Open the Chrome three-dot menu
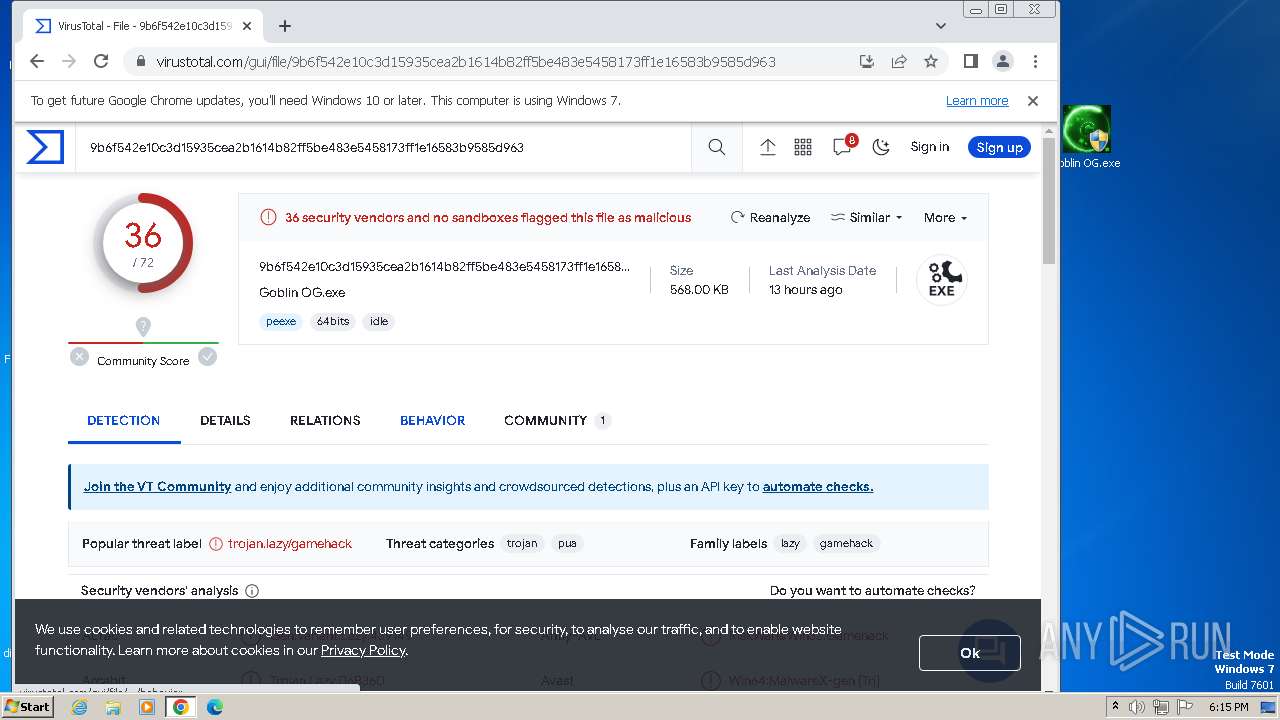Image resolution: width=1280 pixels, height=720 pixels. click(x=1035, y=61)
